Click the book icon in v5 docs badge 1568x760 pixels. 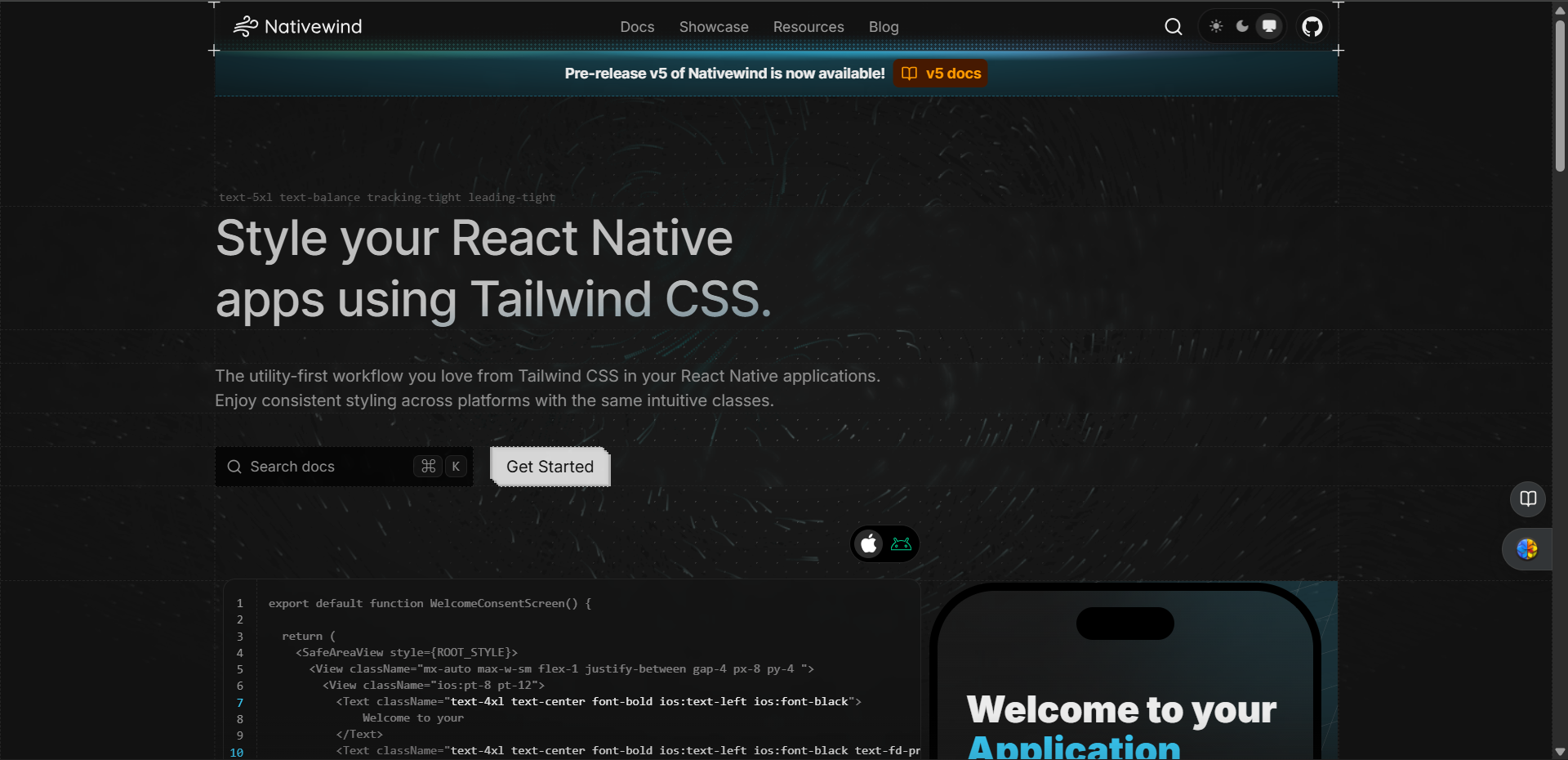coord(909,74)
